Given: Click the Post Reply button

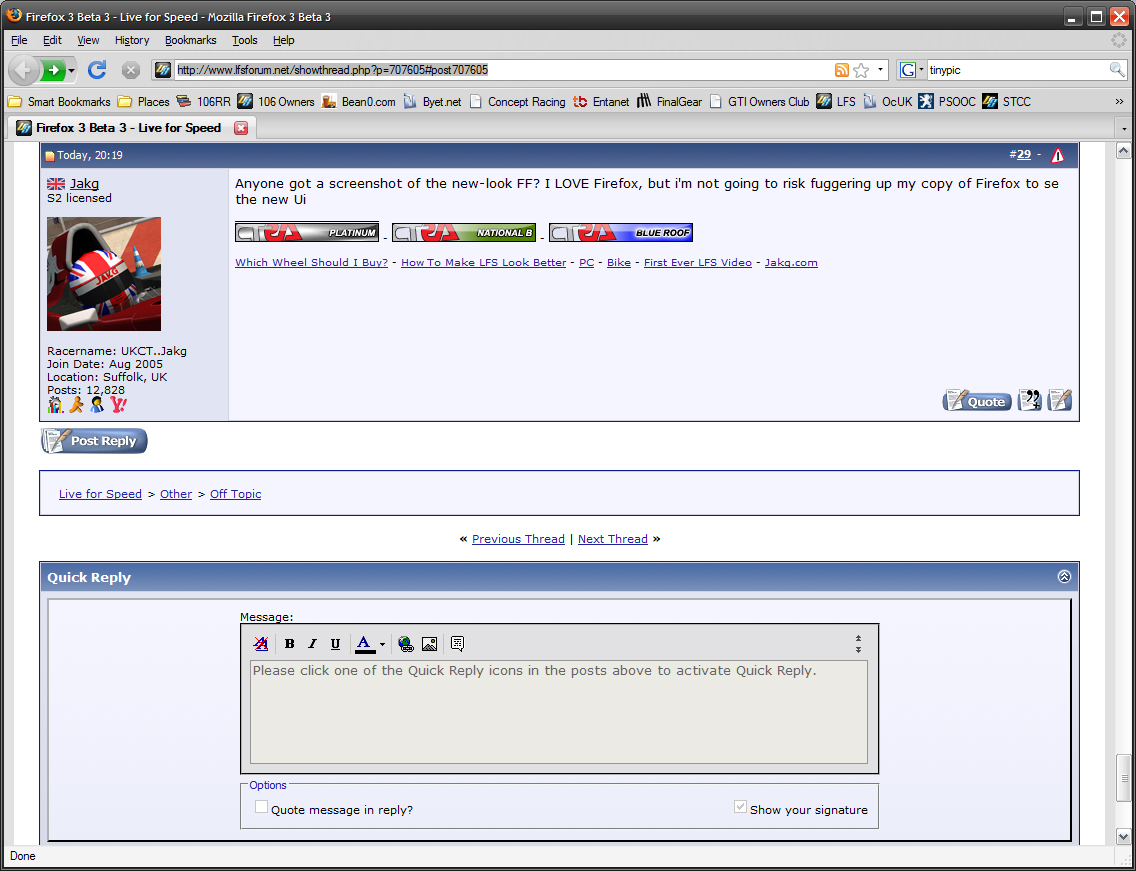Looking at the screenshot, I should coord(94,441).
